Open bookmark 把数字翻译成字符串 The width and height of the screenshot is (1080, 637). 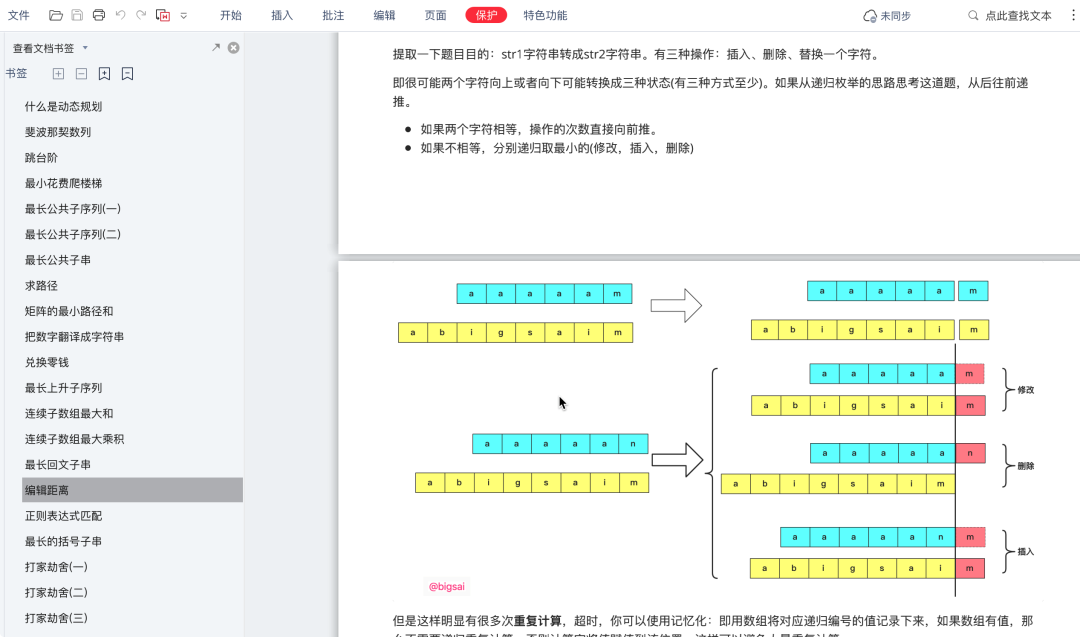tap(74, 337)
